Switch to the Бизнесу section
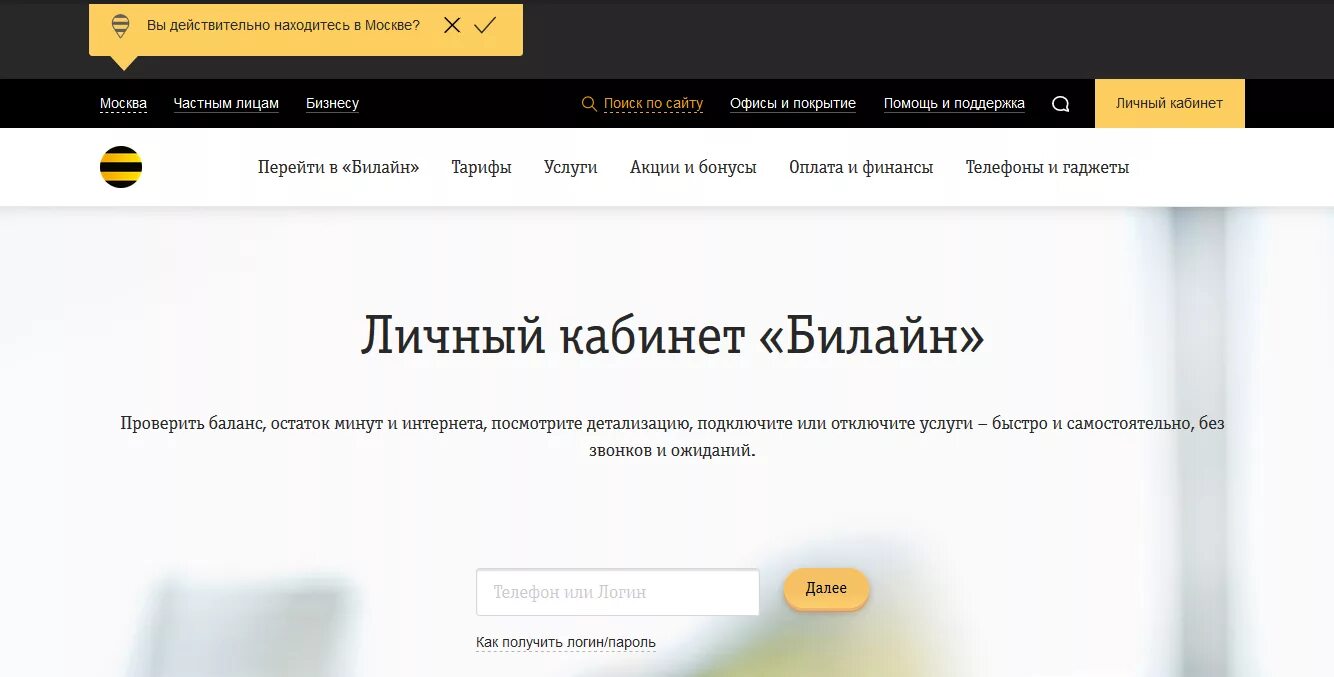This screenshot has width=1334, height=677. point(332,103)
